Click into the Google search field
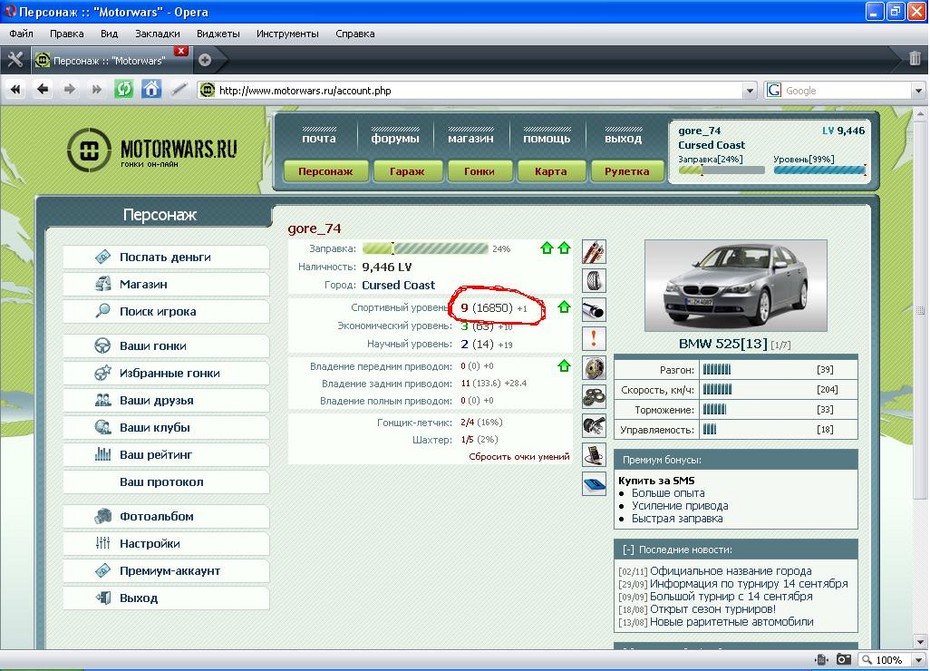 click(847, 91)
